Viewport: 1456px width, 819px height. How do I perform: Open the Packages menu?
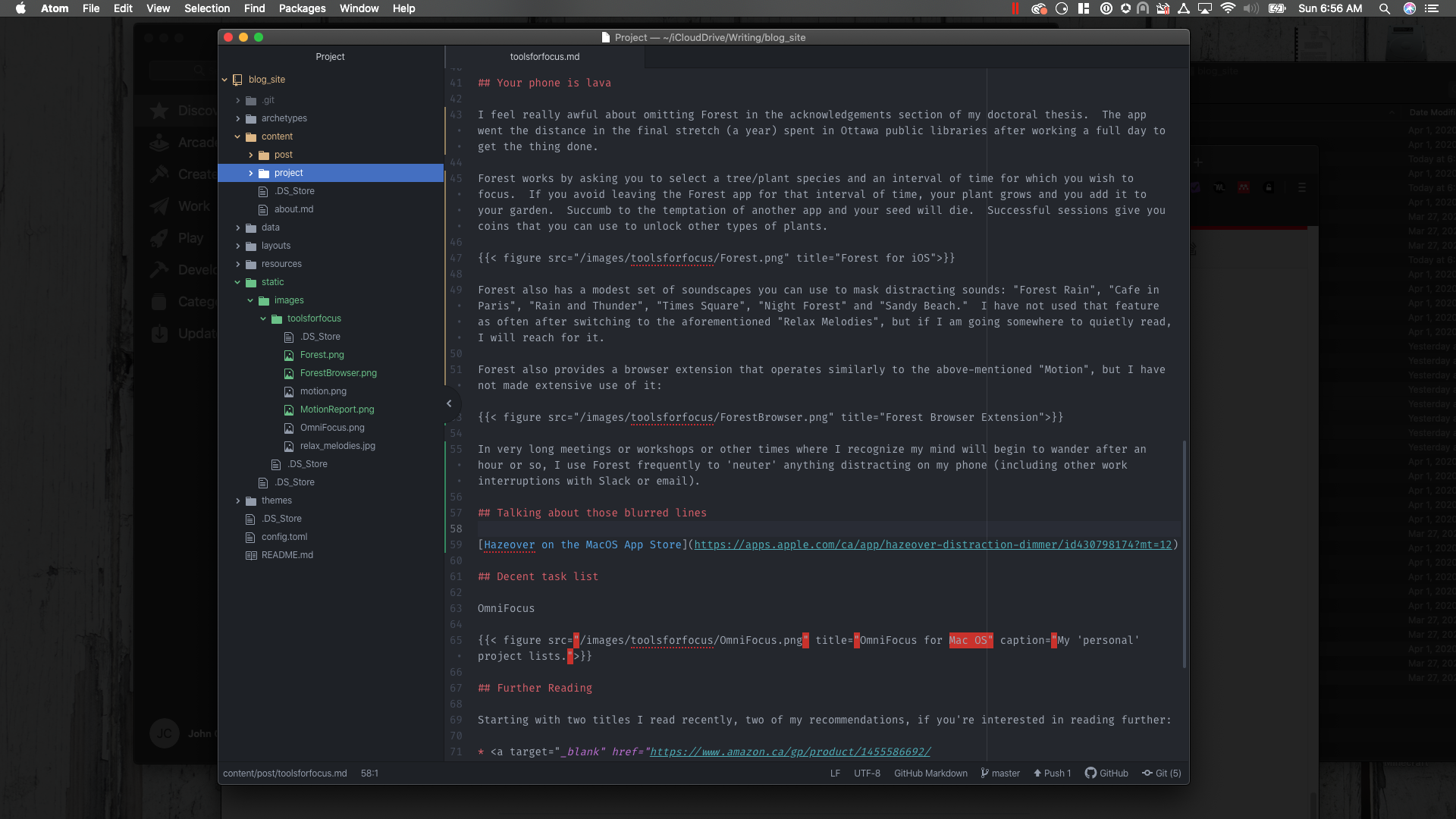click(302, 8)
